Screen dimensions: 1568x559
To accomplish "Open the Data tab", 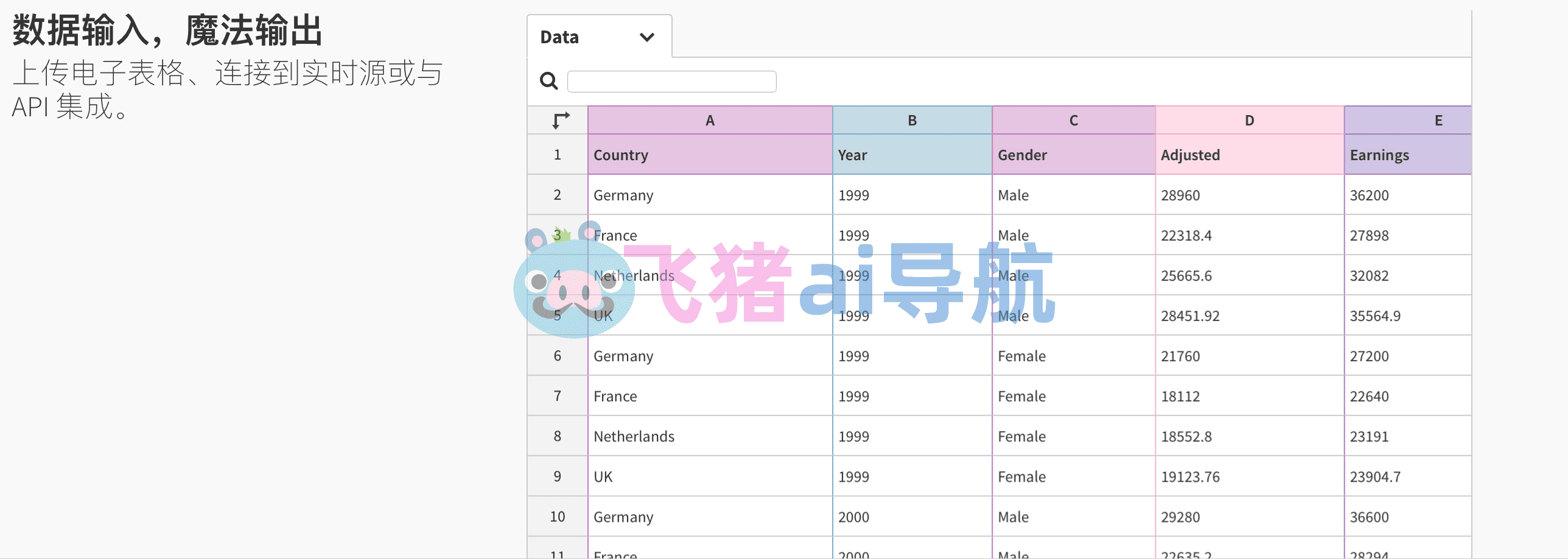I will click(599, 37).
